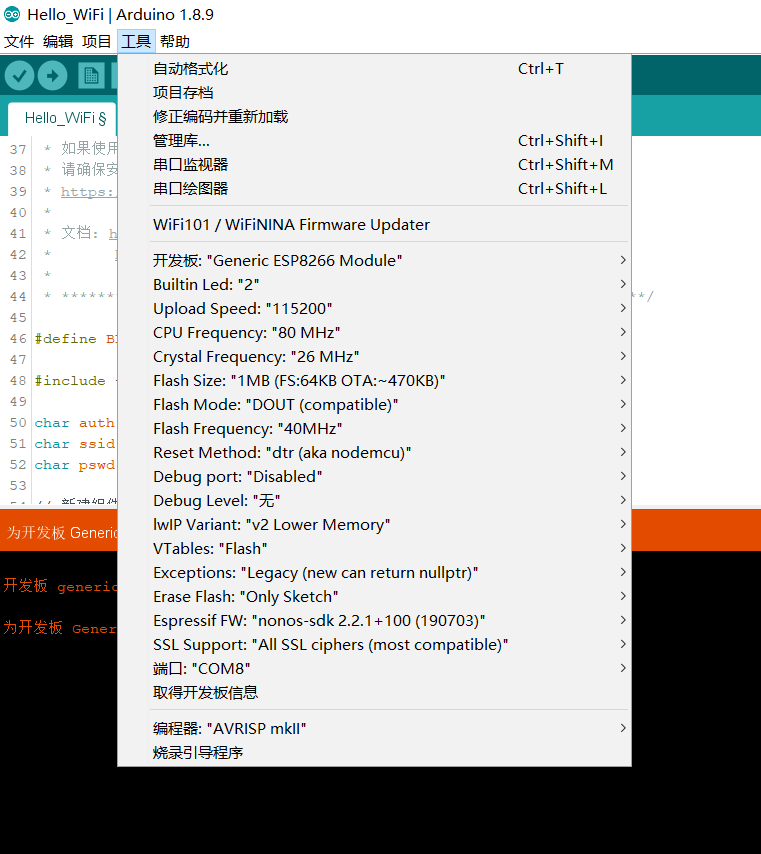Viewport: 761px width, 854px height.
Task: Expand the CPU Frequency 80 MHz submenu
Action: (x=374, y=332)
